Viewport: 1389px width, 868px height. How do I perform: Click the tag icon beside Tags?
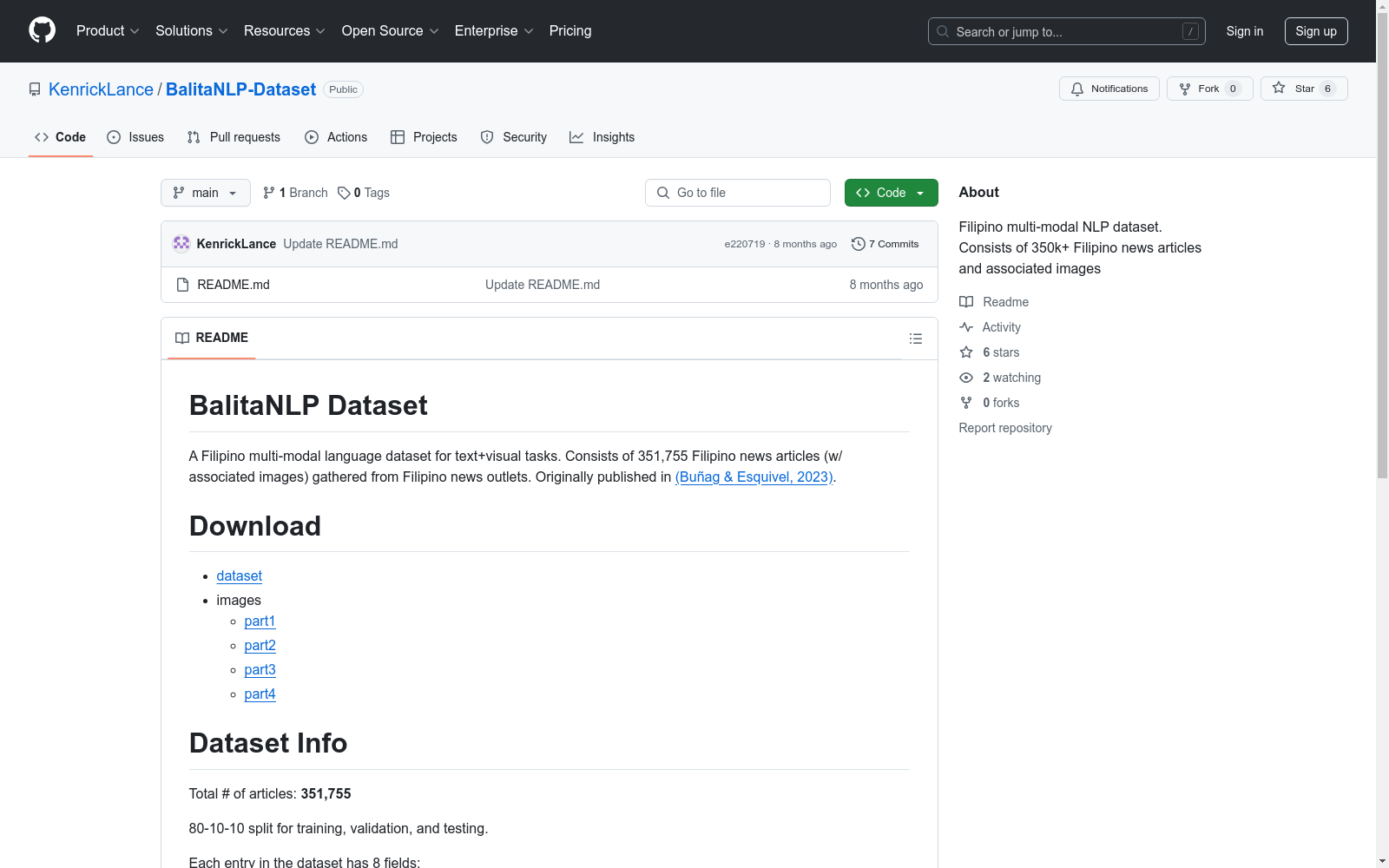(344, 193)
